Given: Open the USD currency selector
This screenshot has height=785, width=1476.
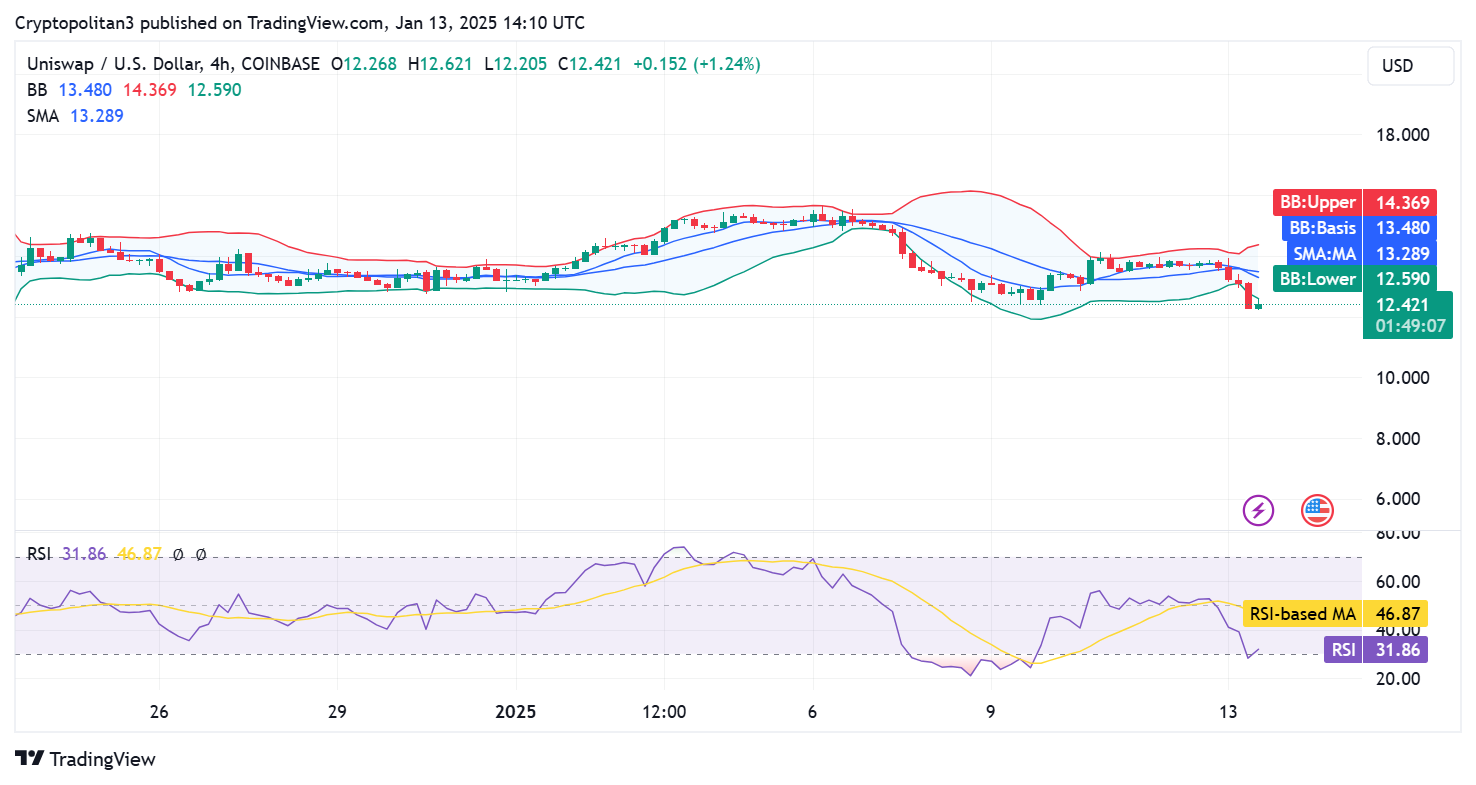Looking at the screenshot, I should coord(1410,66).
